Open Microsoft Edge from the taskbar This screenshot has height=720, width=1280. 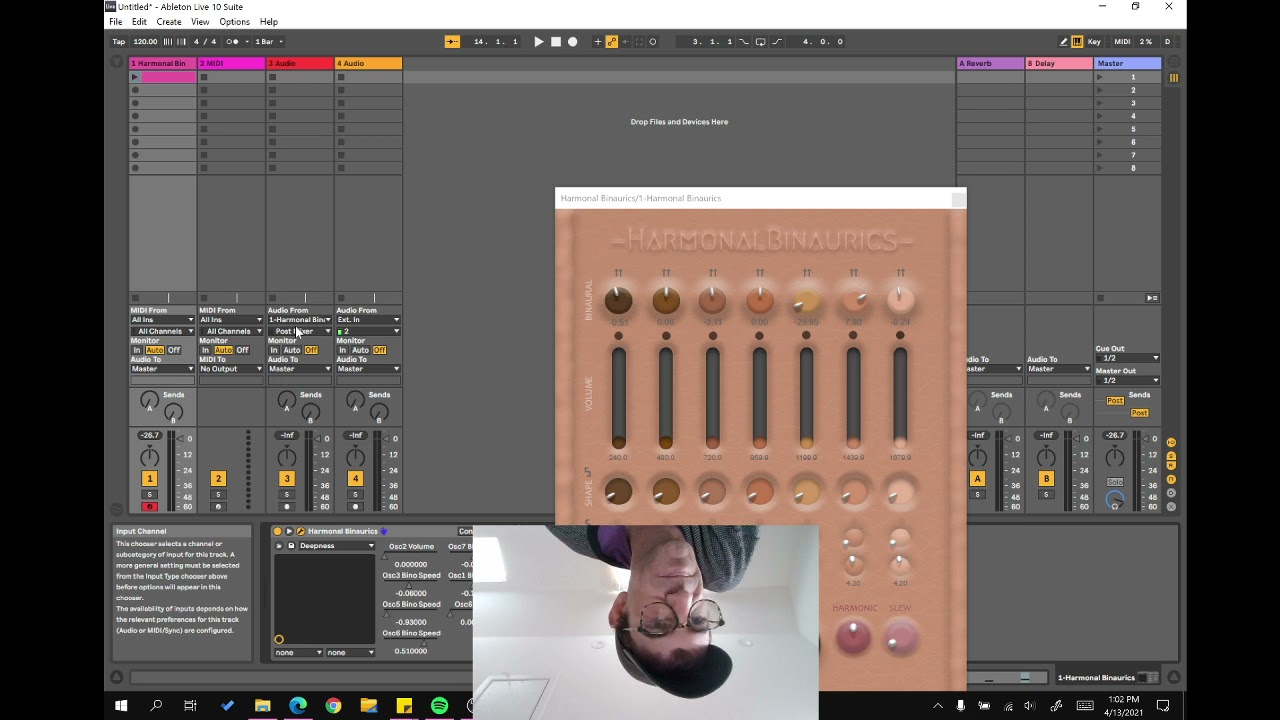tap(298, 706)
